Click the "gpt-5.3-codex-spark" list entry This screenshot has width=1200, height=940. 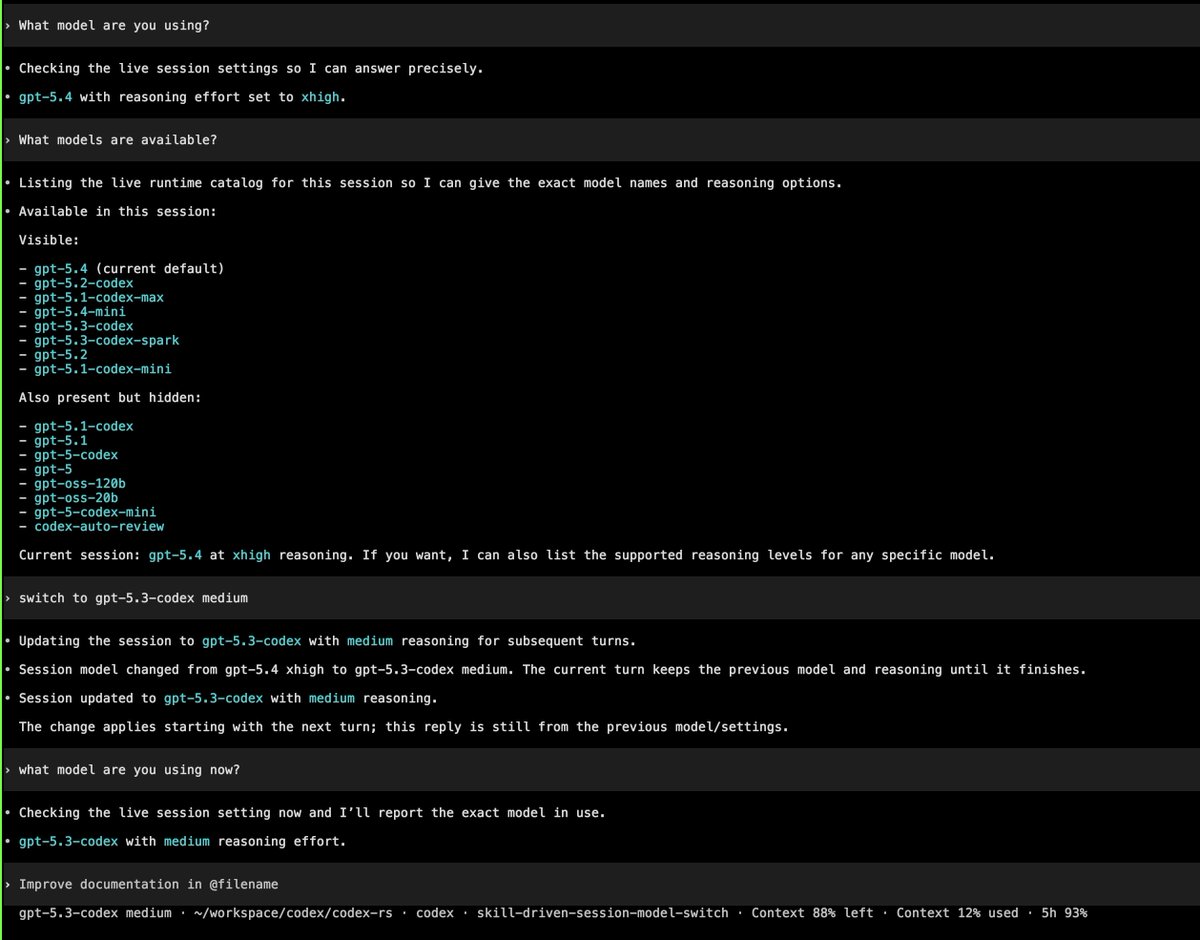point(107,340)
